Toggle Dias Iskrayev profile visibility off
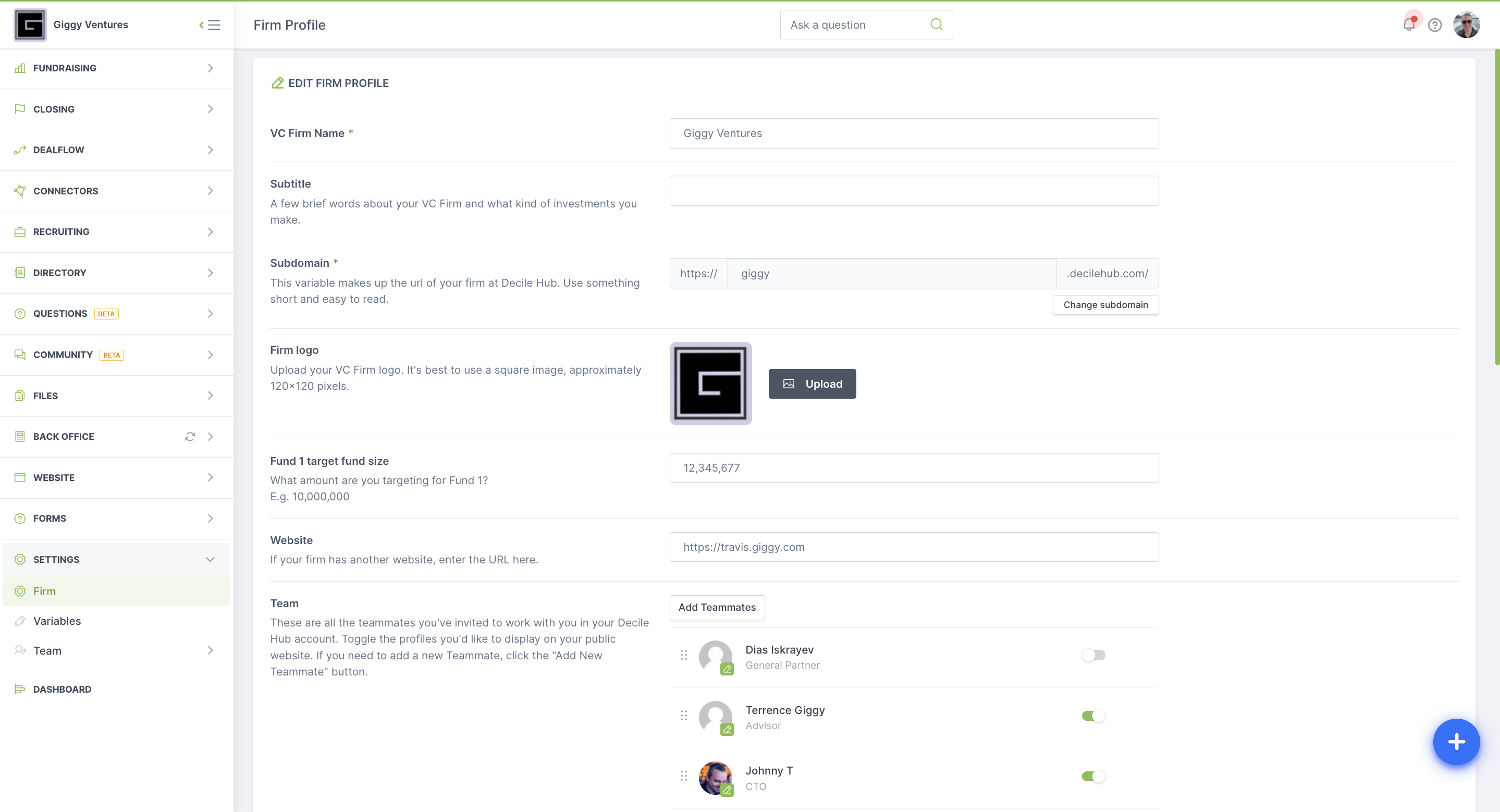 point(1094,655)
